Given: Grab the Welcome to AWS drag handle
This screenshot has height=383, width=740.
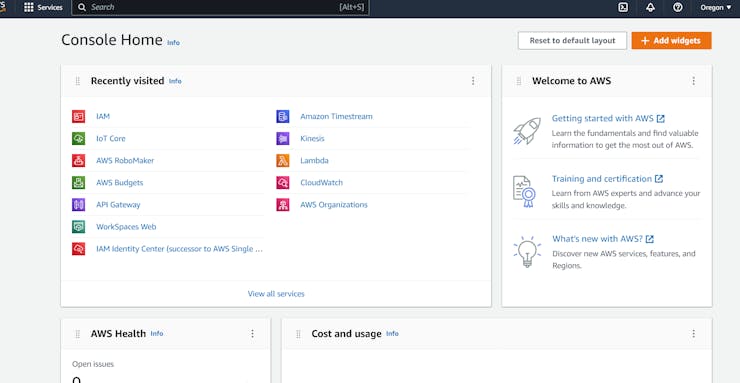Looking at the screenshot, I should 519,81.
